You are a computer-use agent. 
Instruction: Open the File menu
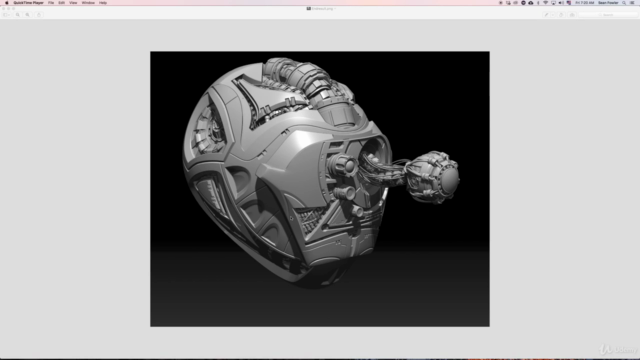(x=51, y=3)
